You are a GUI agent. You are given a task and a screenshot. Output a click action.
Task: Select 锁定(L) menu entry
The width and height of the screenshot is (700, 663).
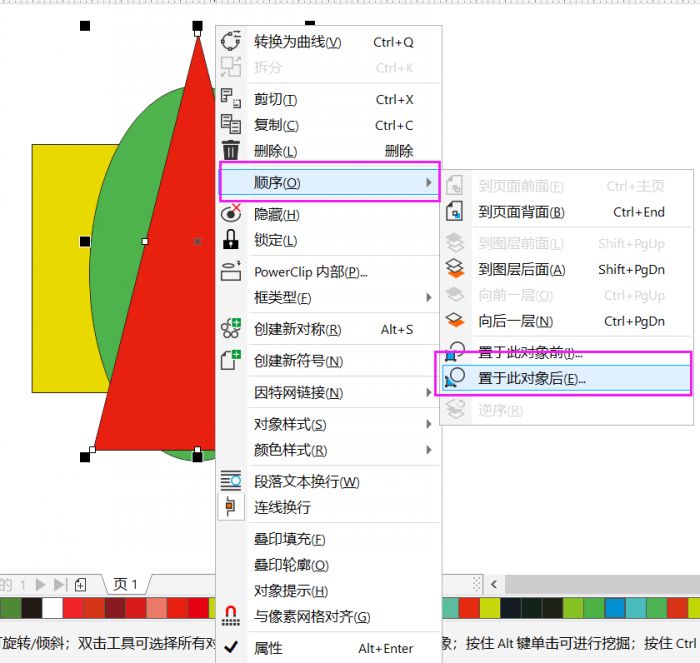pos(329,240)
